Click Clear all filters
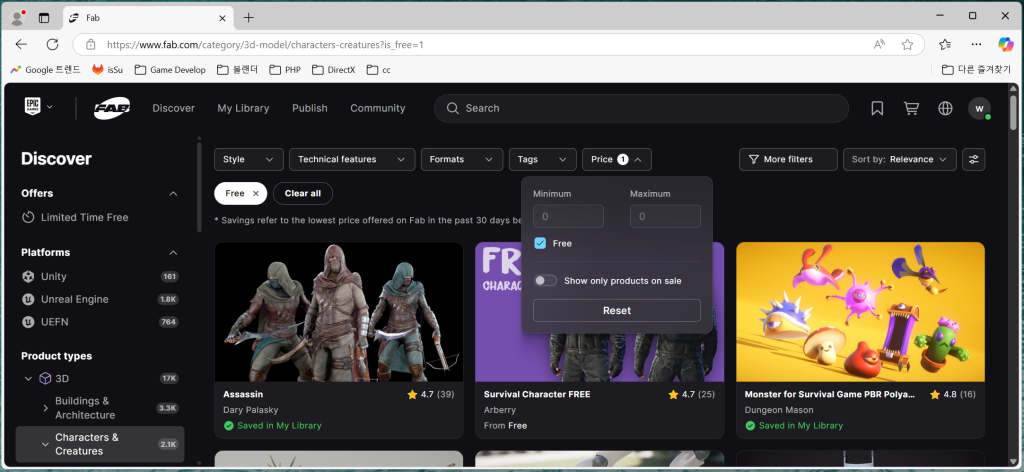The height and width of the screenshot is (472, 1024). point(302,193)
